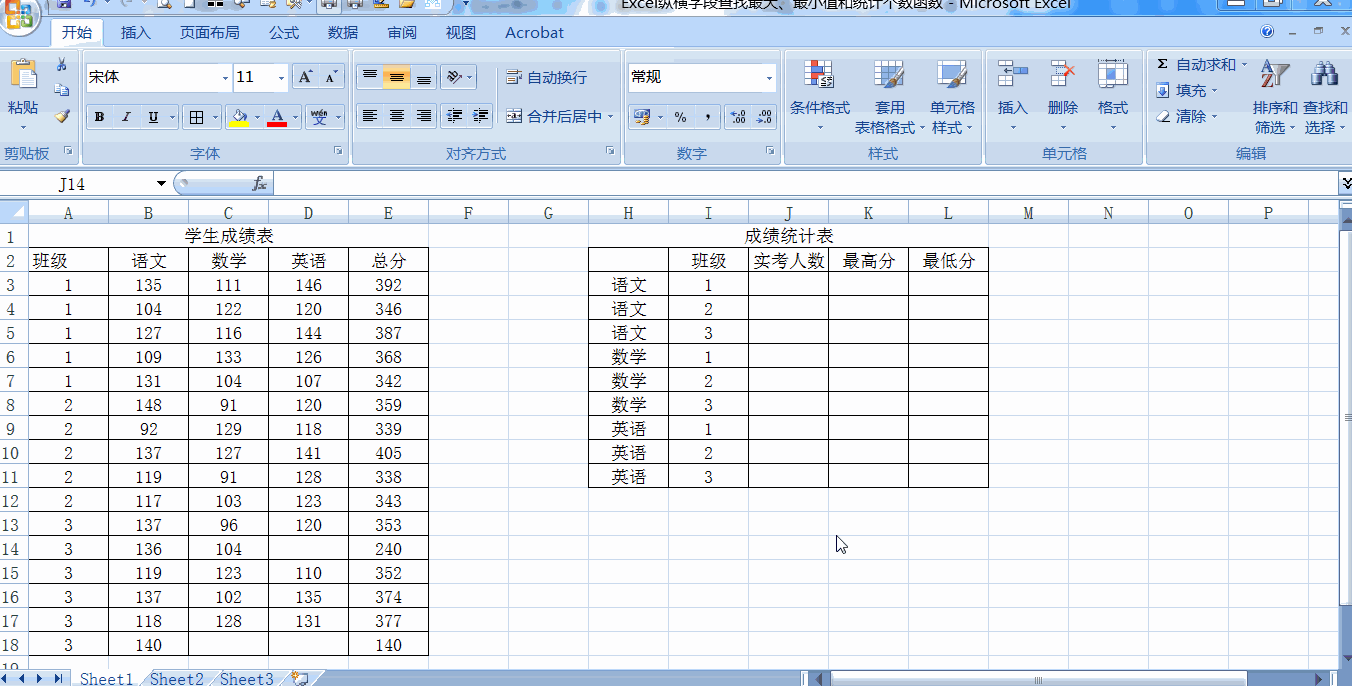Click the 自动求和 (AutoSum) icon

1161,63
